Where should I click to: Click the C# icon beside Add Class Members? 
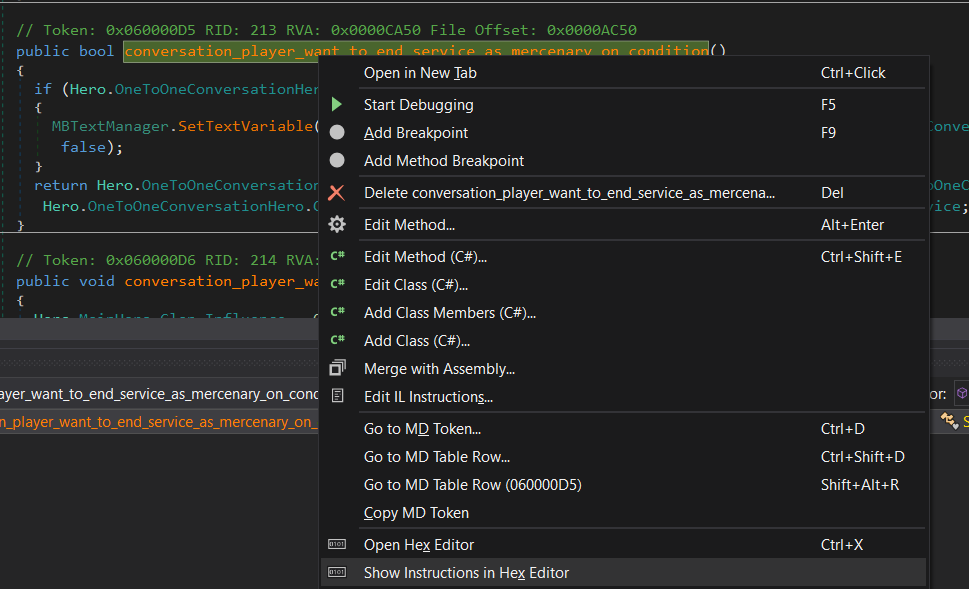tap(337, 312)
